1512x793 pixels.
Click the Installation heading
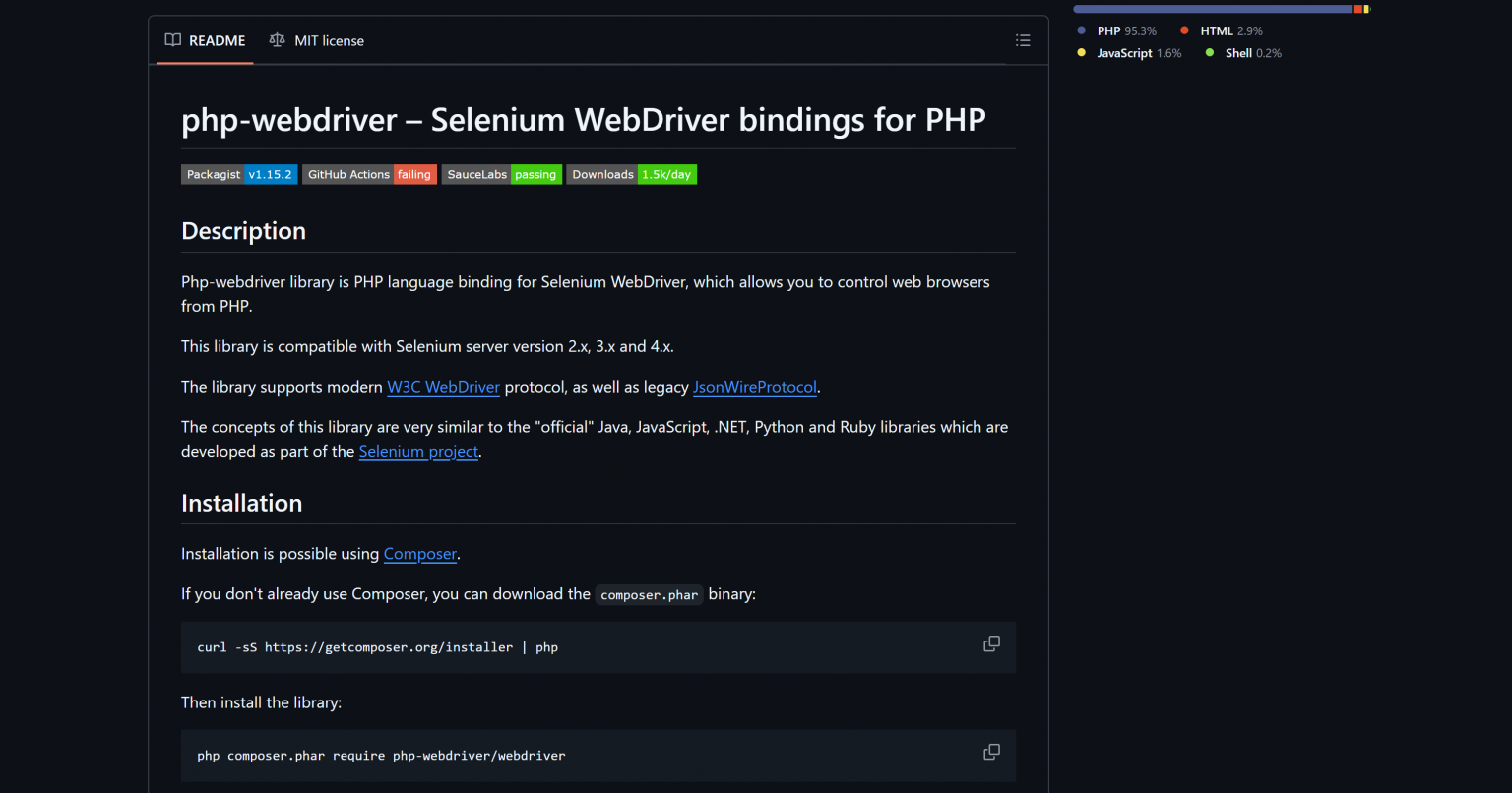click(x=241, y=503)
